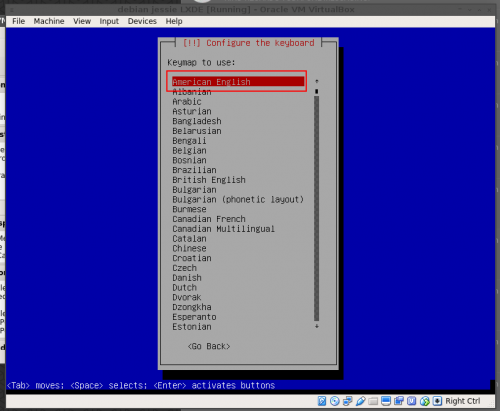Image resolution: width=500 pixels, height=411 pixels.
Task: Select the Asturian keymap
Action: point(192,111)
